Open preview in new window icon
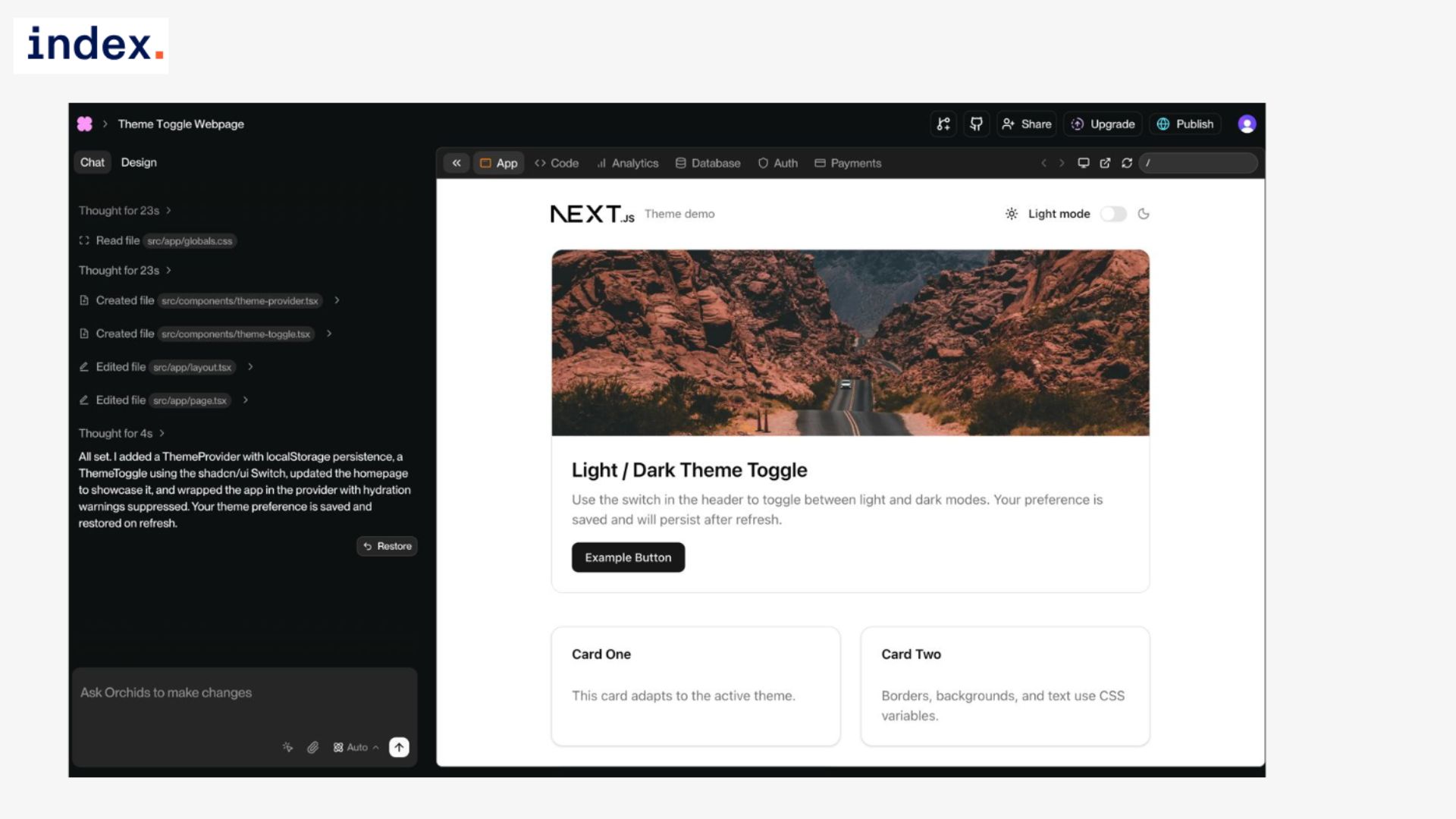The height and width of the screenshot is (819, 1456). (x=1105, y=163)
